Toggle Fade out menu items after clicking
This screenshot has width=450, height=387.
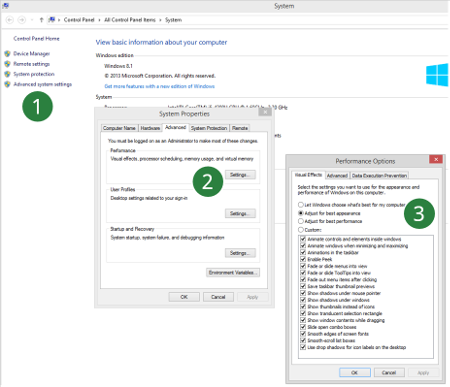pyautogui.click(x=303, y=279)
